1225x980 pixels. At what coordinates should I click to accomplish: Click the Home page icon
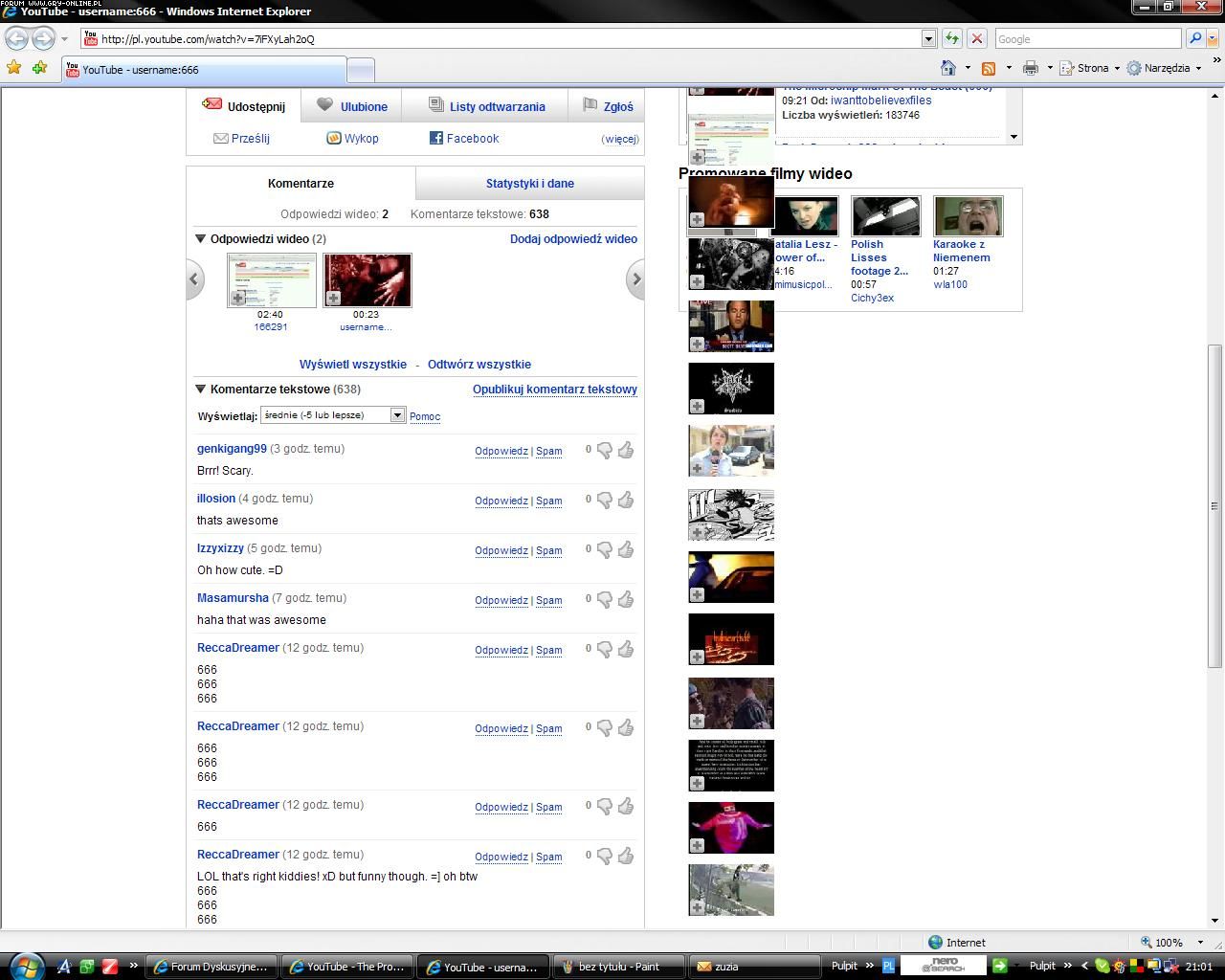(948, 68)
